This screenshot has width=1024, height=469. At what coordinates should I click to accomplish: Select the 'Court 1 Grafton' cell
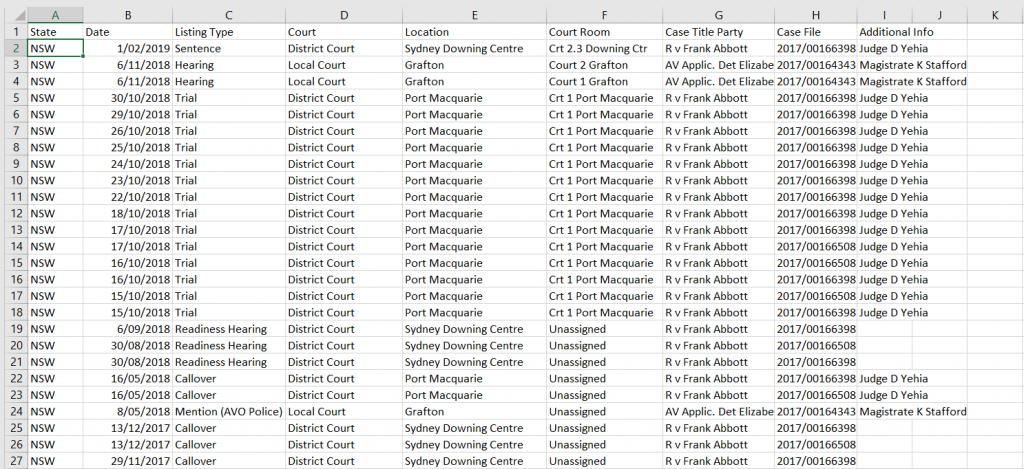coord(603,81)
